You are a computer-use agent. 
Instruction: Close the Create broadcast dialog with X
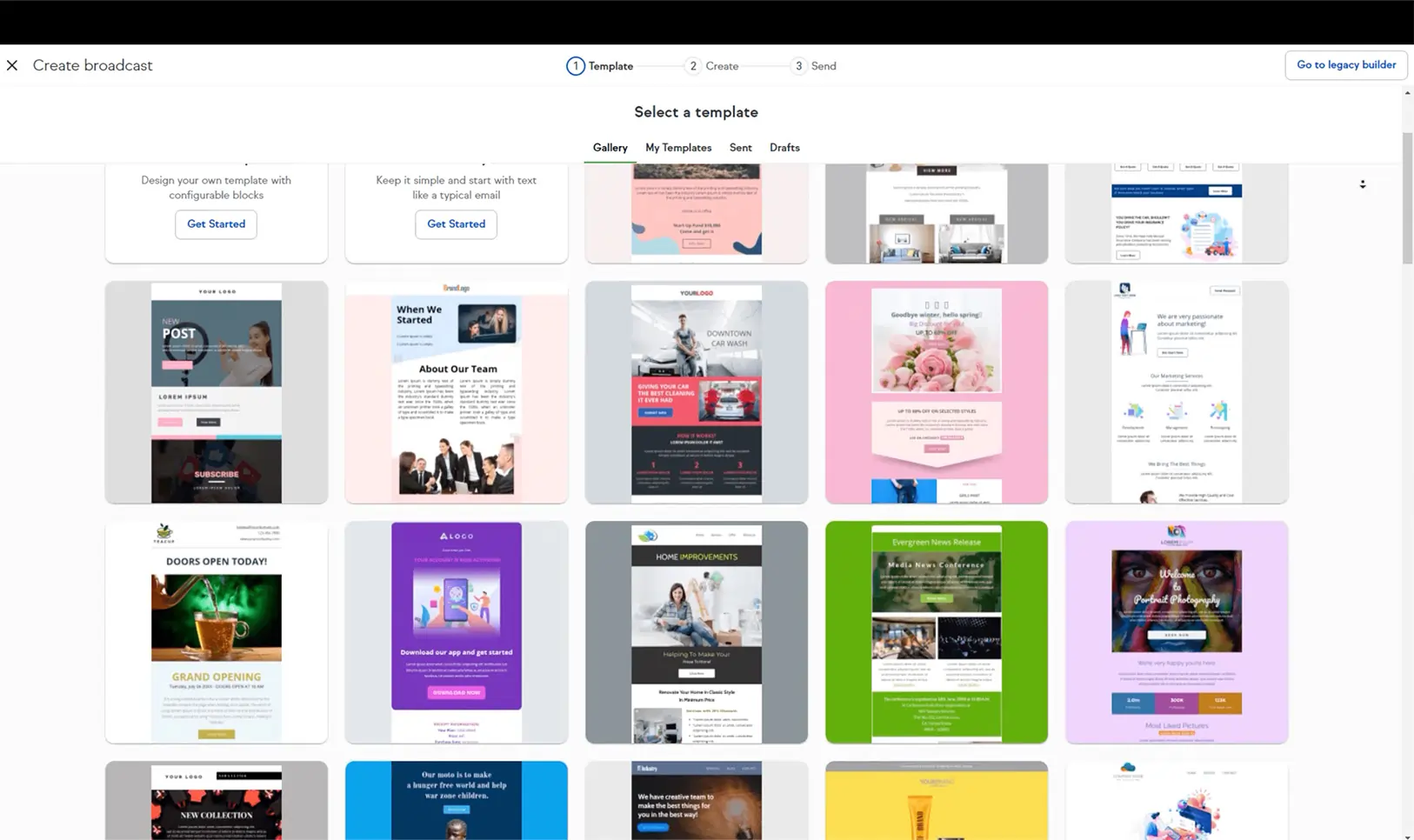click(12, 65)
